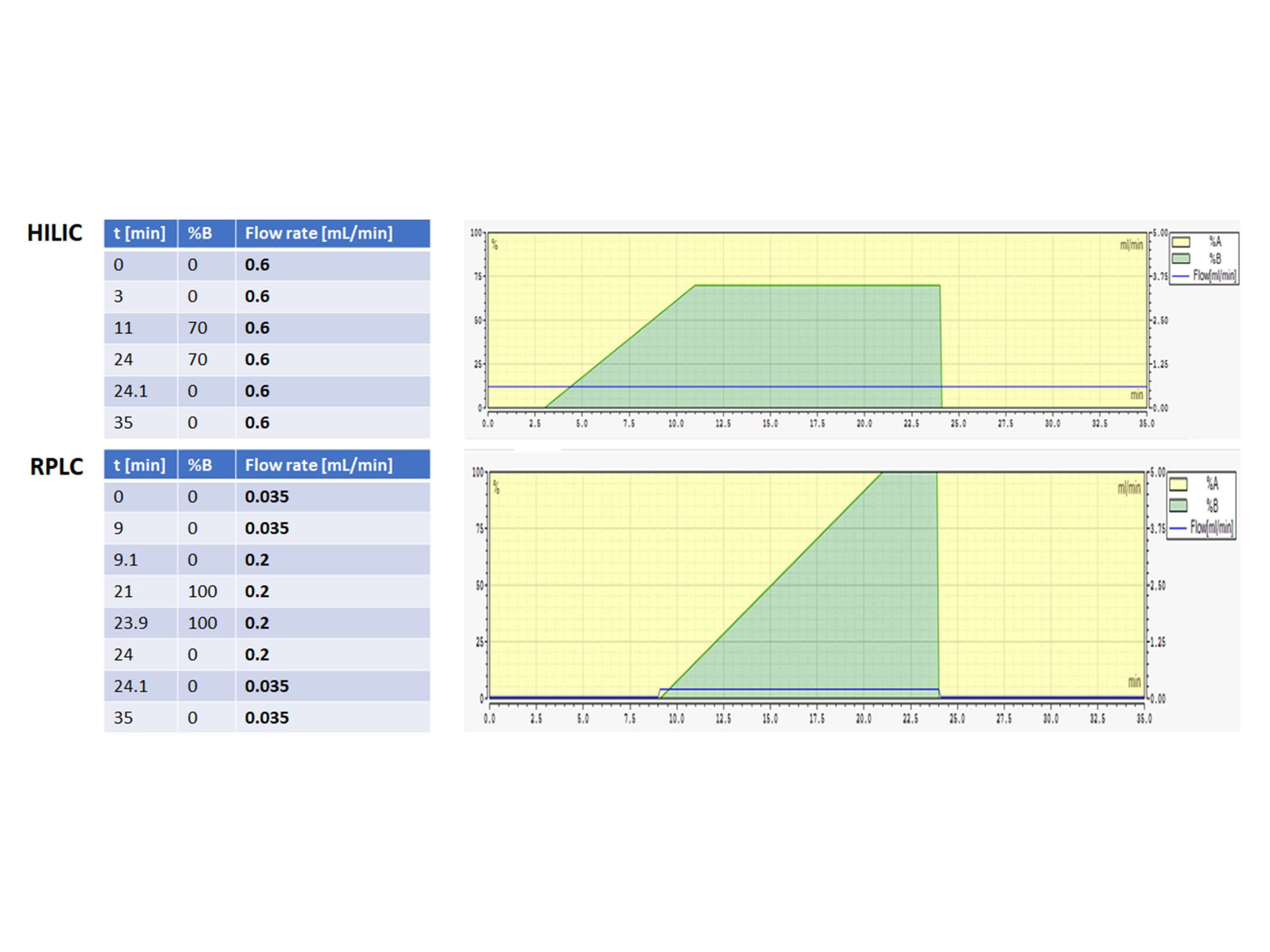Click the blue flow line in HILIC chart
The image size is (1270, 952).
[x=817, y=387]
